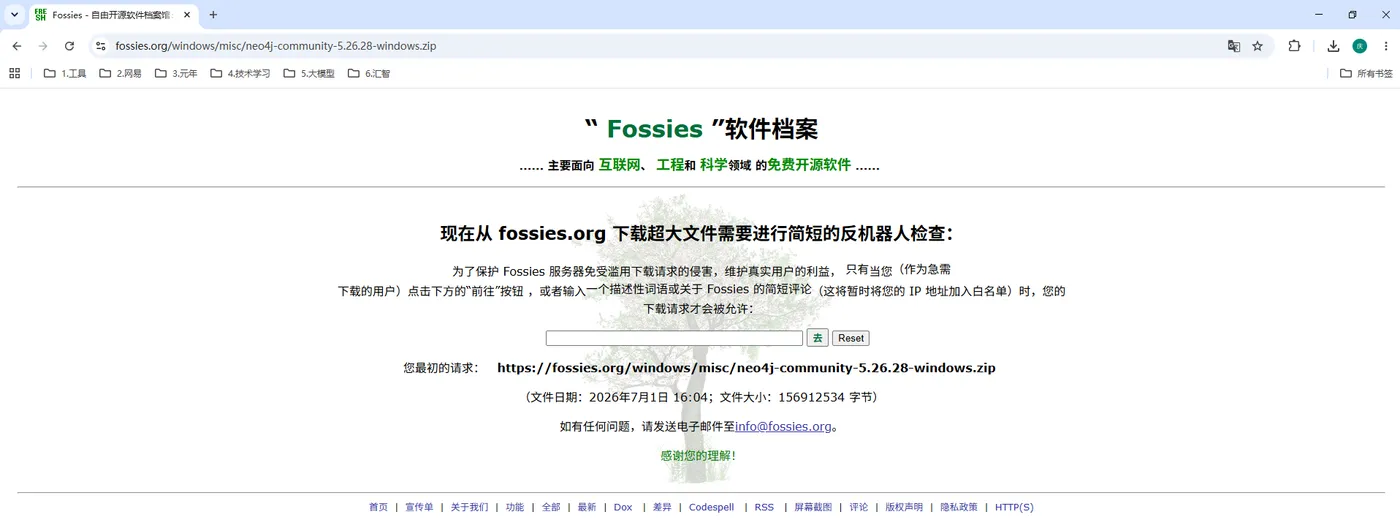The height and width of the screenshot is (528, 1400).
Task: Open the 全部 footer link
Action: click(x=551, y=507)
